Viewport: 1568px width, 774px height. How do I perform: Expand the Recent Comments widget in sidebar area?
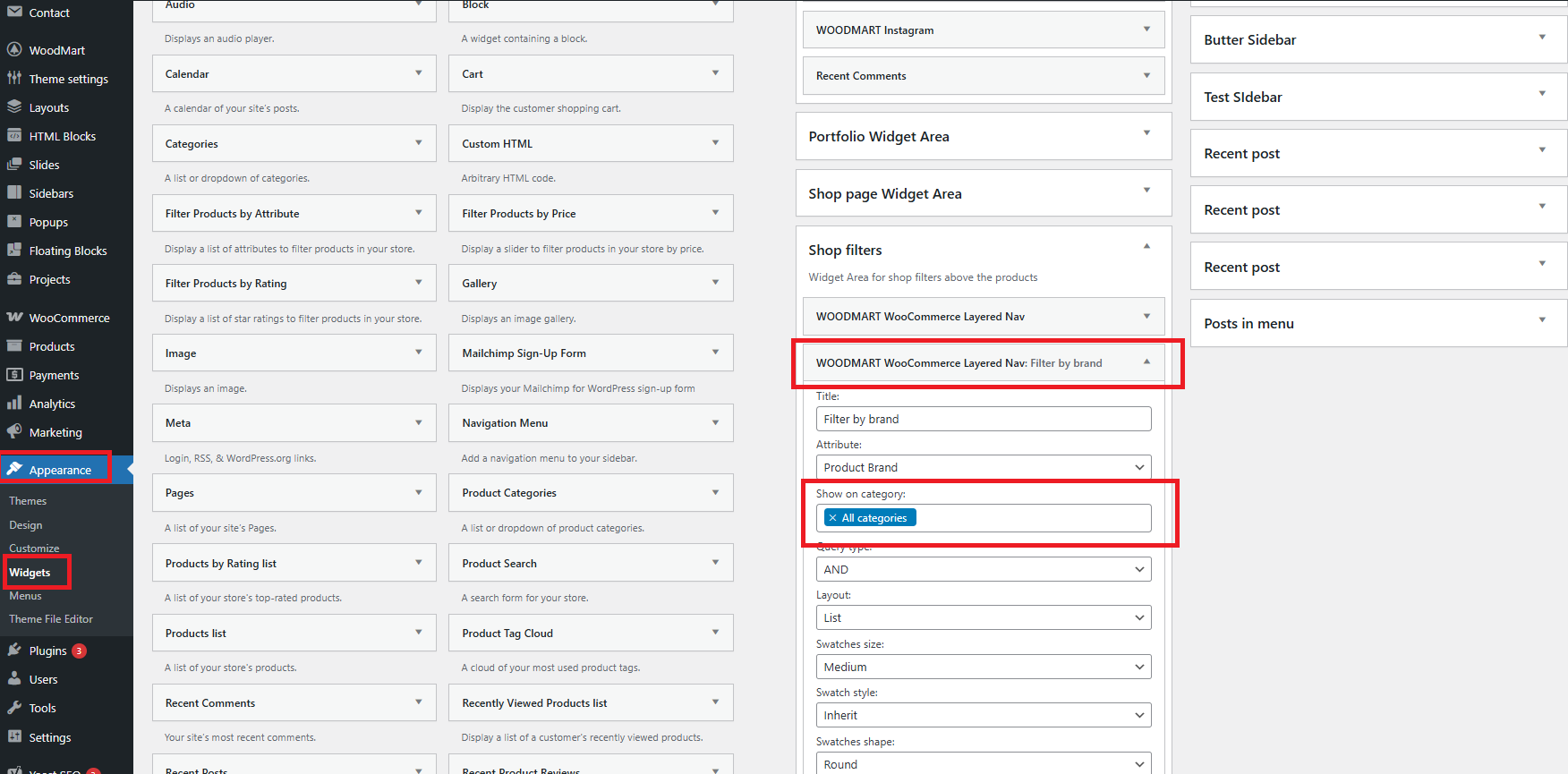coord(1146,75)
